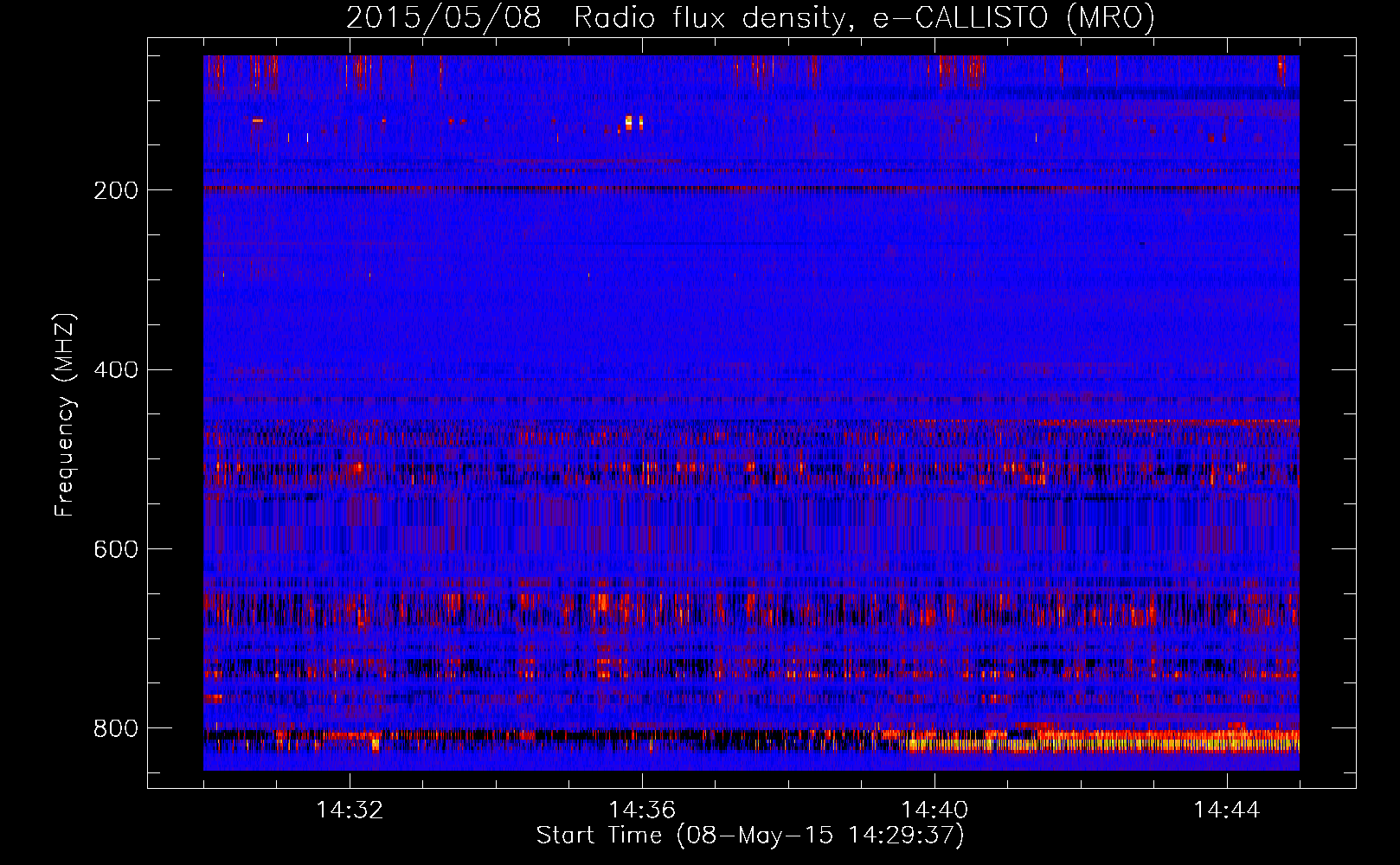The image size is (1400, 865).
Task: Click the plot title "Radio flux density, e-CALLISTO (MRO)"
Action: [864, 18]
